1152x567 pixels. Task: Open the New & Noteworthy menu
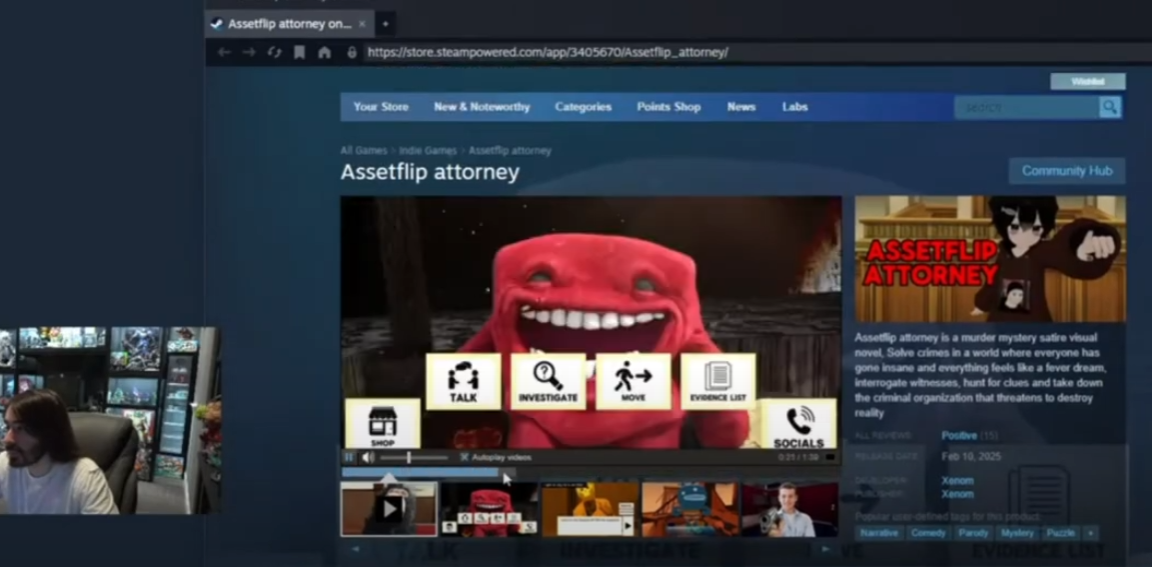[x=482, y=106]
